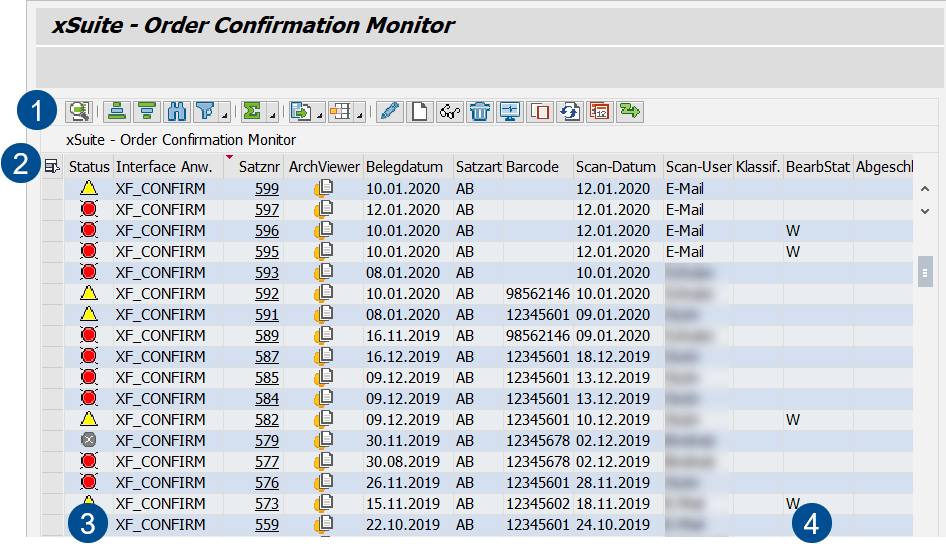The height and width of the screenshot is (544, 946).
Task: Click the Interface Anw. column header
Action: tap(168, 166)
